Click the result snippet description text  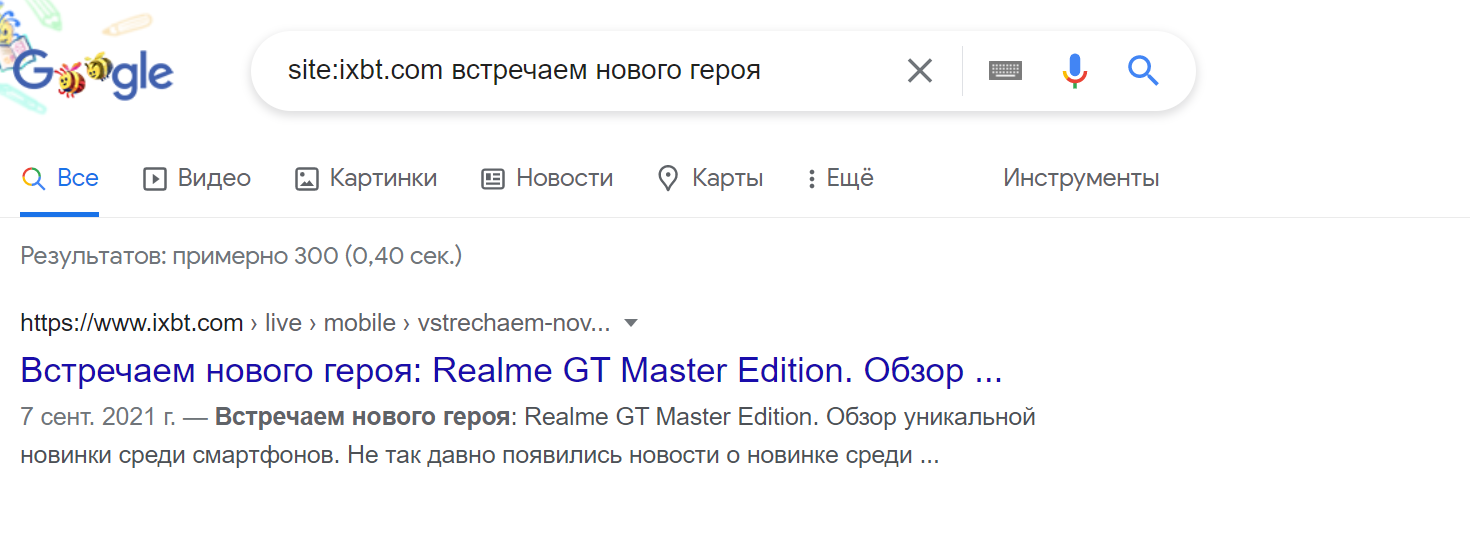pyautogui.click(x=527, y=436)
